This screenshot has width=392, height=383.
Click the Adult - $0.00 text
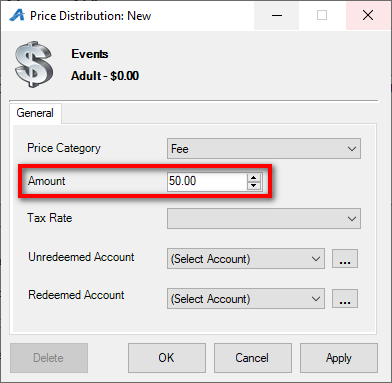[105, 76]
